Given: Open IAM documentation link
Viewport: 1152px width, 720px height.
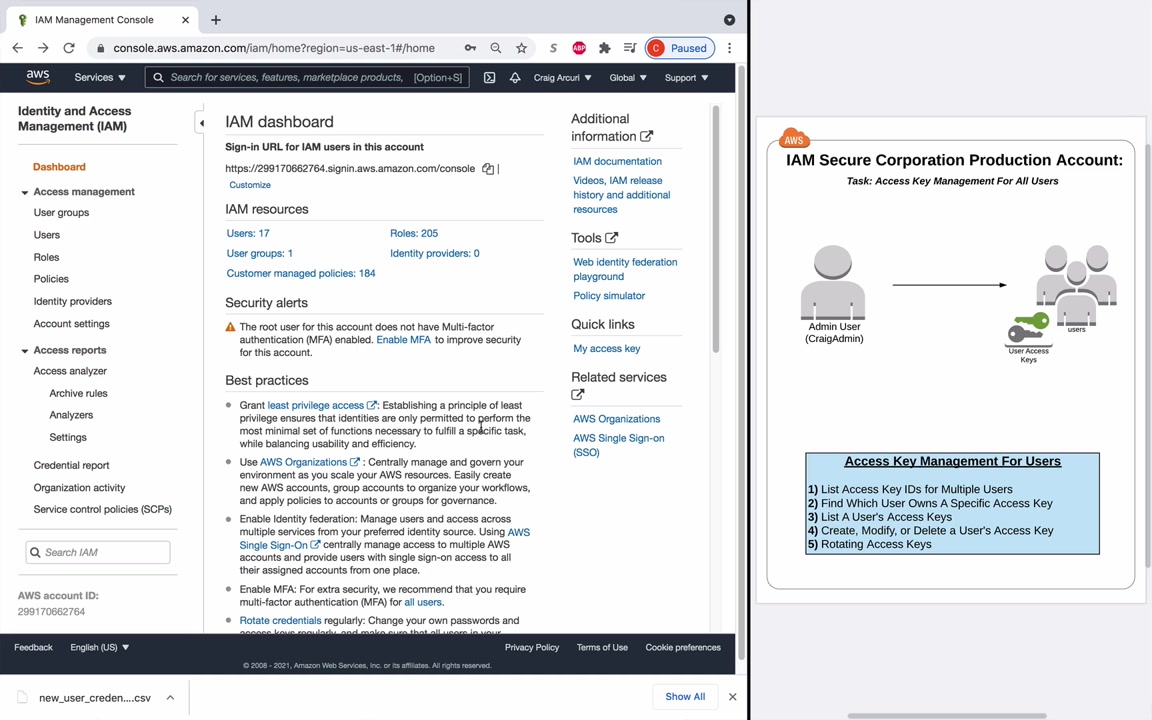Looking at the screenshot, I should (x=618, y=161).
